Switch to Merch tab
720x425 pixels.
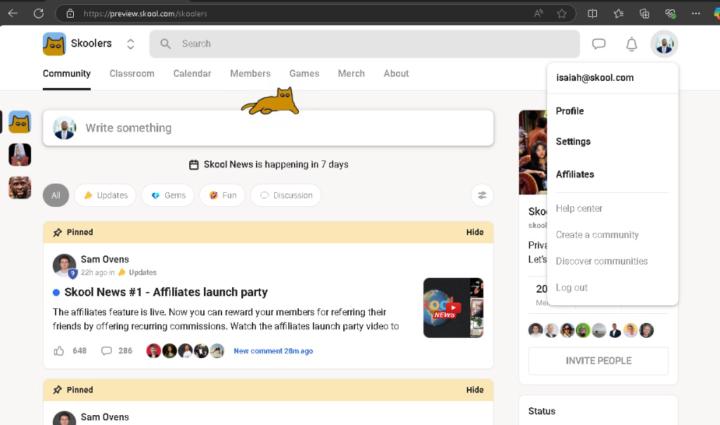351,73
